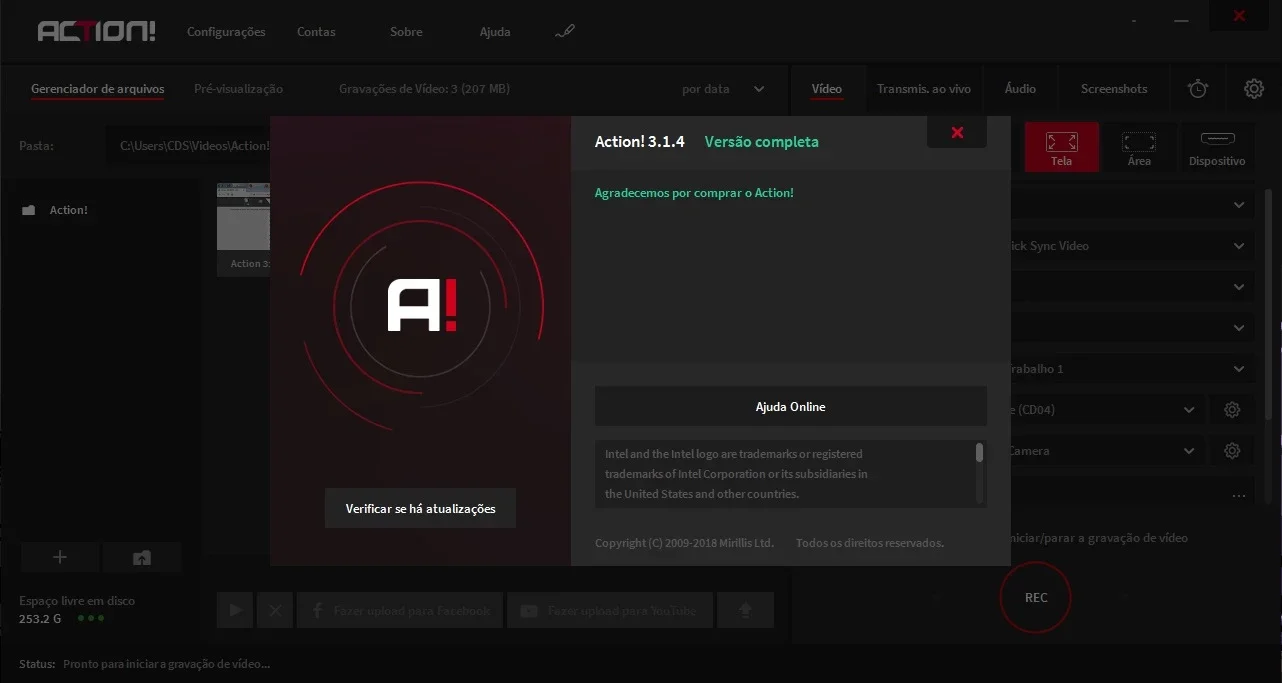Click Fazer upload para Facebook
This screenshot has height=683, width=1282.
coord(400,610)
